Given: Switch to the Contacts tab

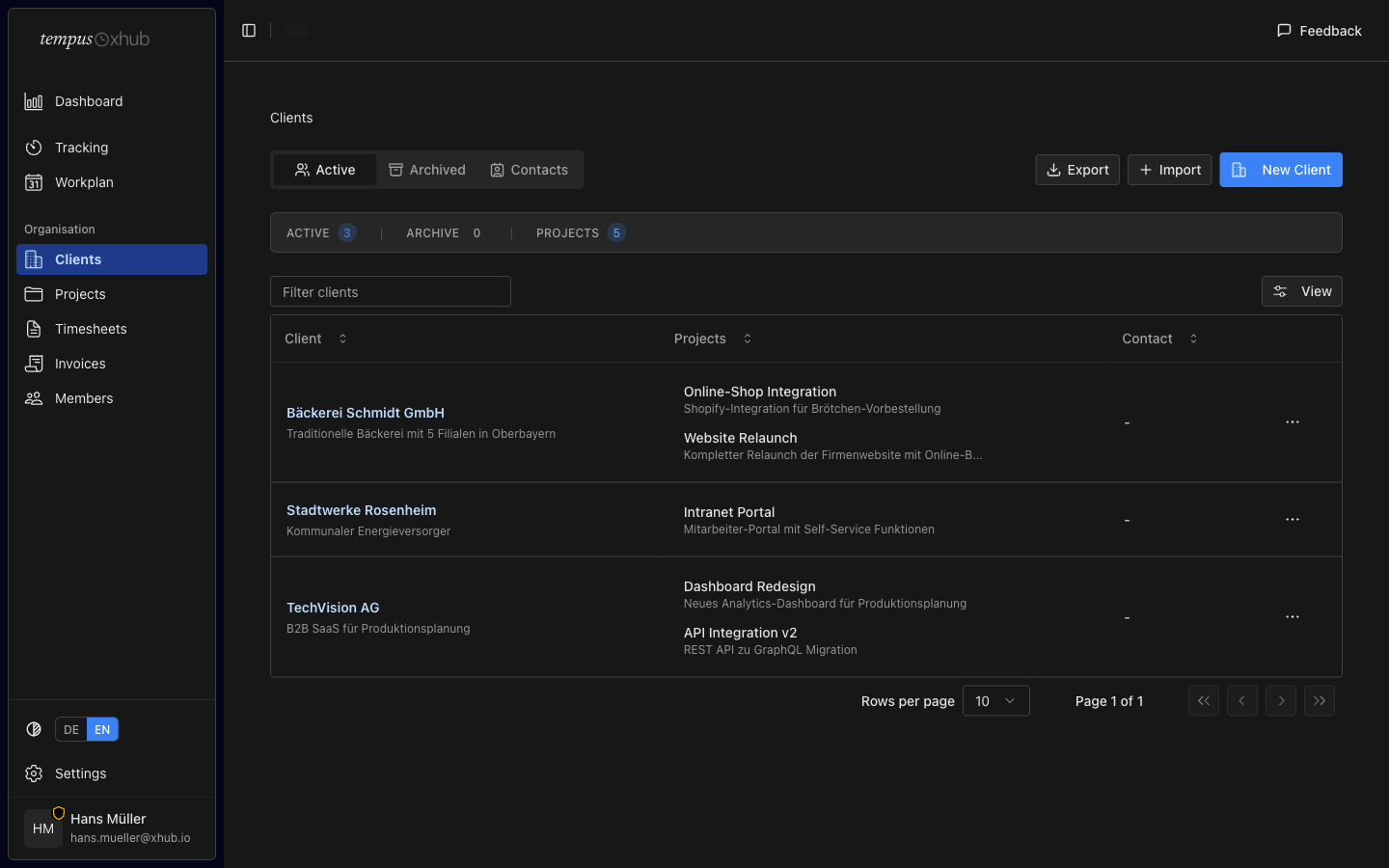Looking at the screenshot, I should pos(529,170).
